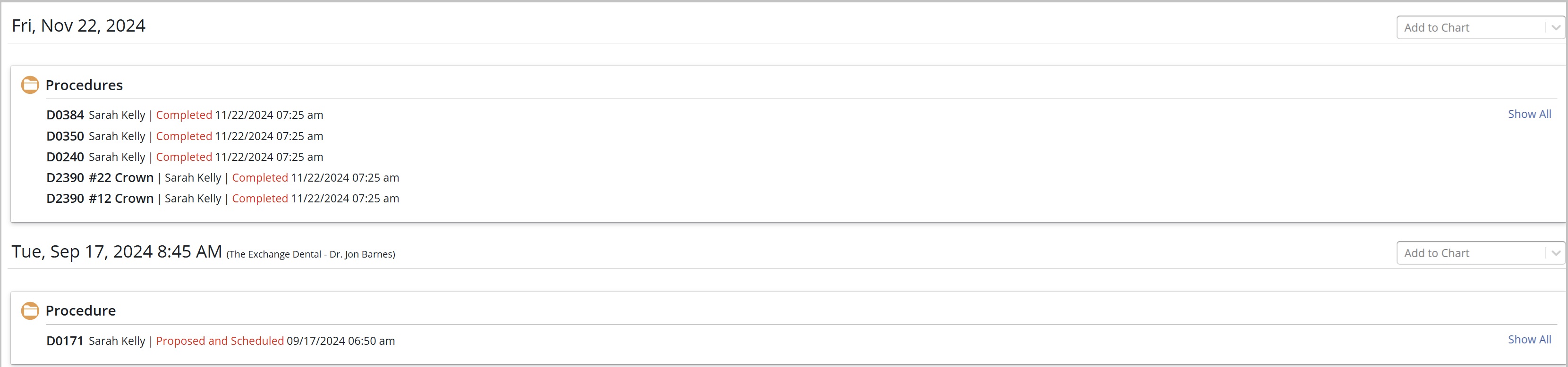Click the Proposed and Scheduled status text

click(220, 341)
